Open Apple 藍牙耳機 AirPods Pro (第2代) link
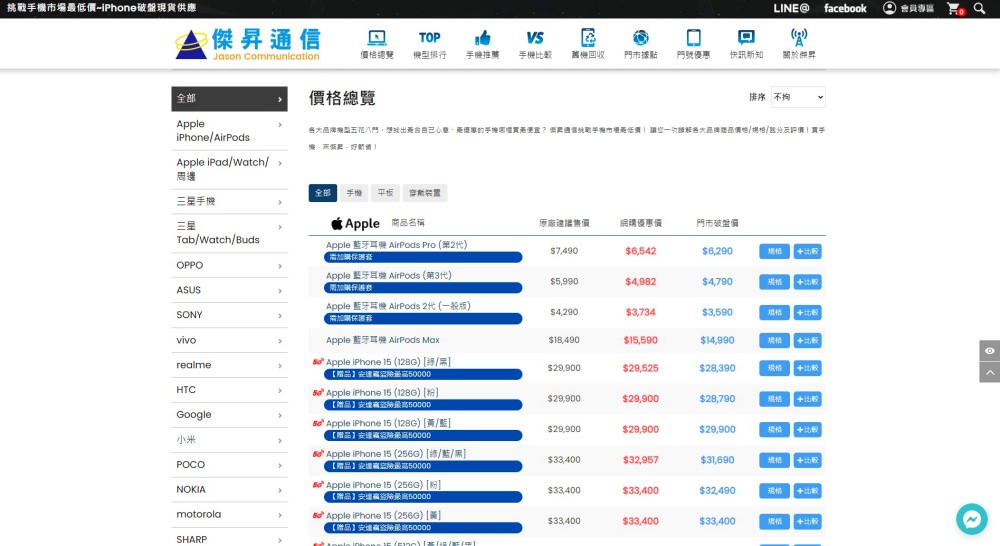Image resolution: width=1000 pixels, height=546 pixels. pyautogui.click(x=397, y=245)
